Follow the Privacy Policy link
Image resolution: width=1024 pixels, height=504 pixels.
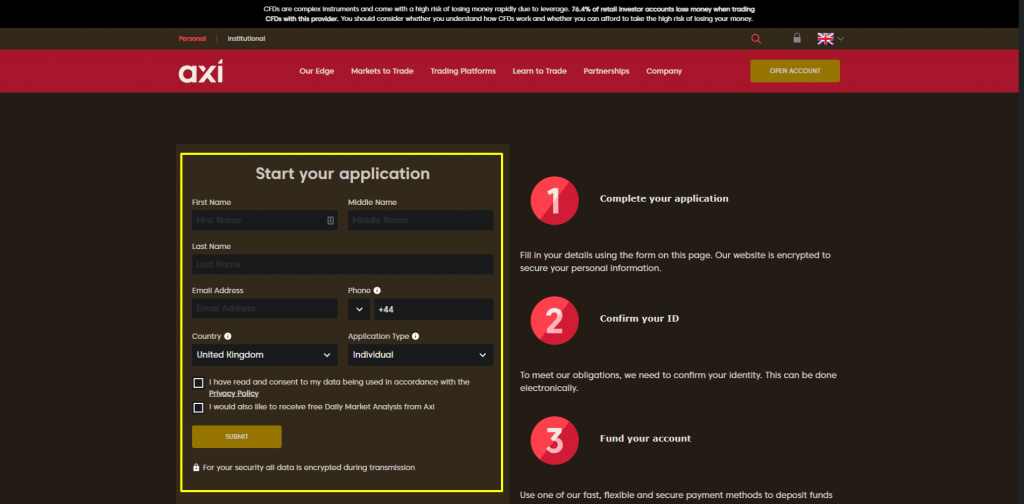234,394
